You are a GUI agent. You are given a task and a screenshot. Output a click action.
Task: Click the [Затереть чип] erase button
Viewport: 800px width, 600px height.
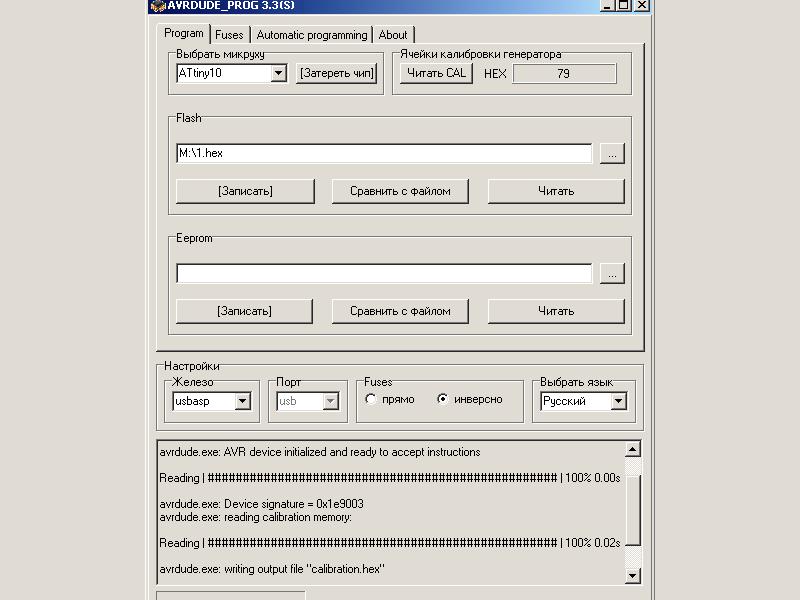click(x=336, y=73)
